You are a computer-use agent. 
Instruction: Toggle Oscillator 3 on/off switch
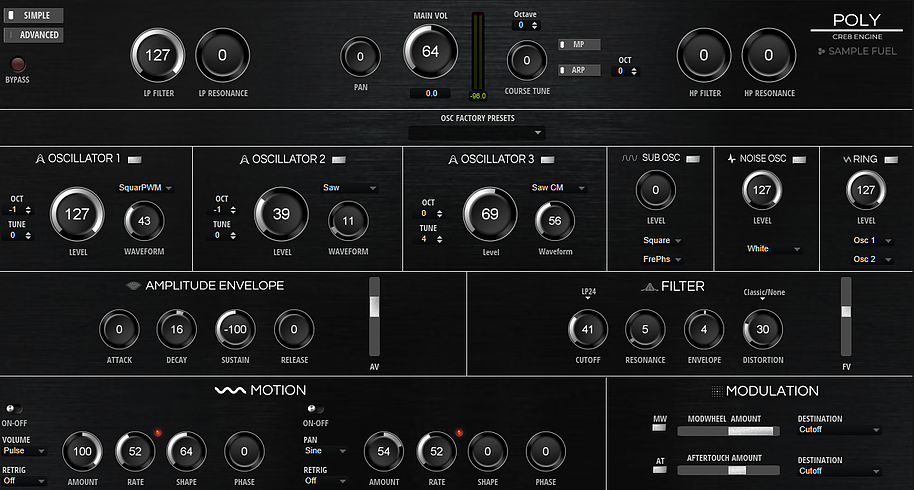pyautogui.click(x=547, y=159)
